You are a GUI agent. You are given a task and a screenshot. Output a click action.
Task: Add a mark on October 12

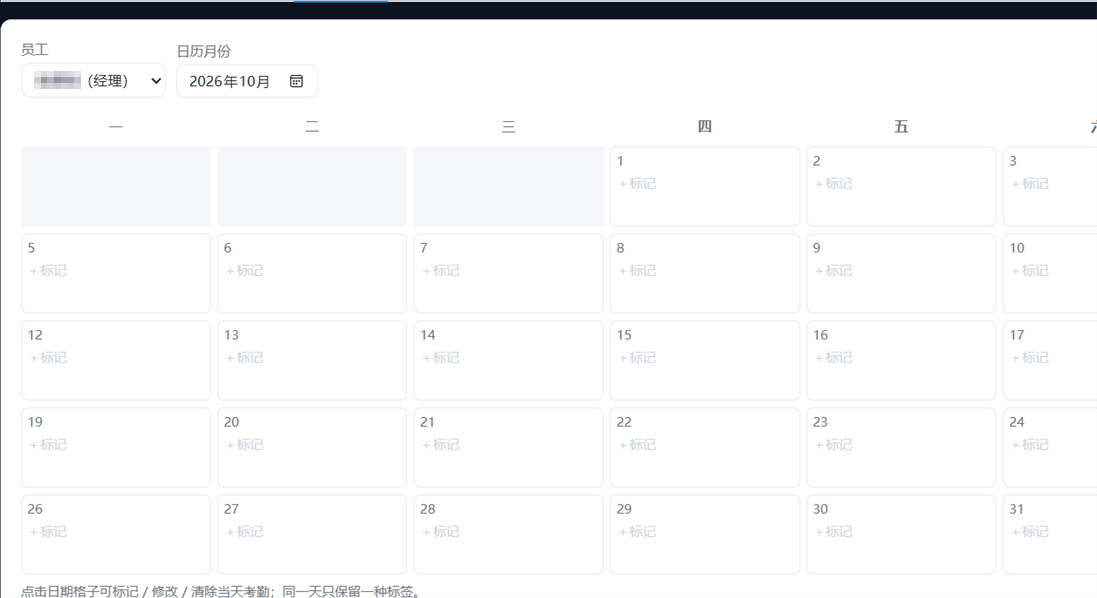[x=48, y=357]
